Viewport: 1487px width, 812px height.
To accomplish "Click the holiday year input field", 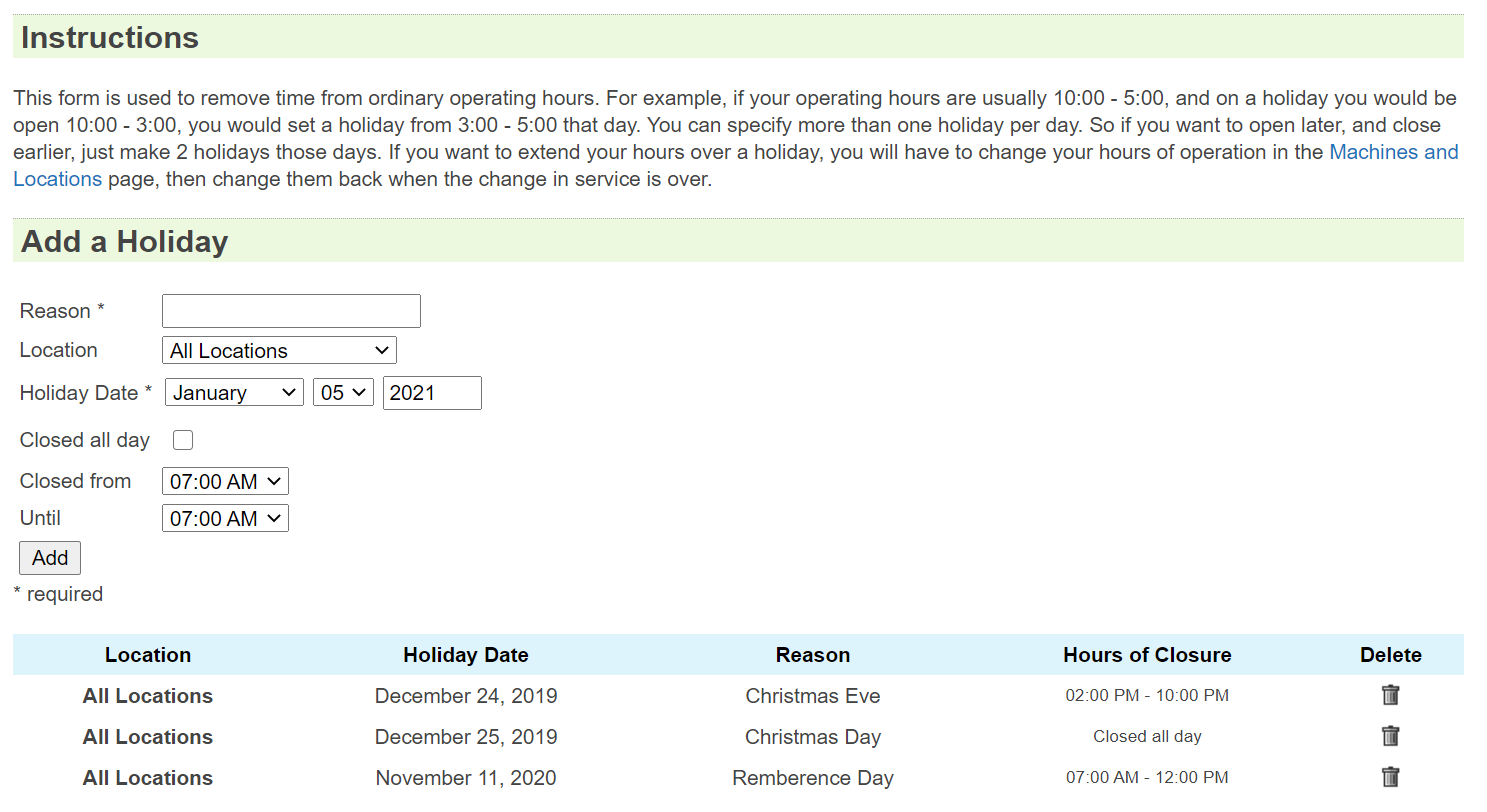I will (432, 393).
